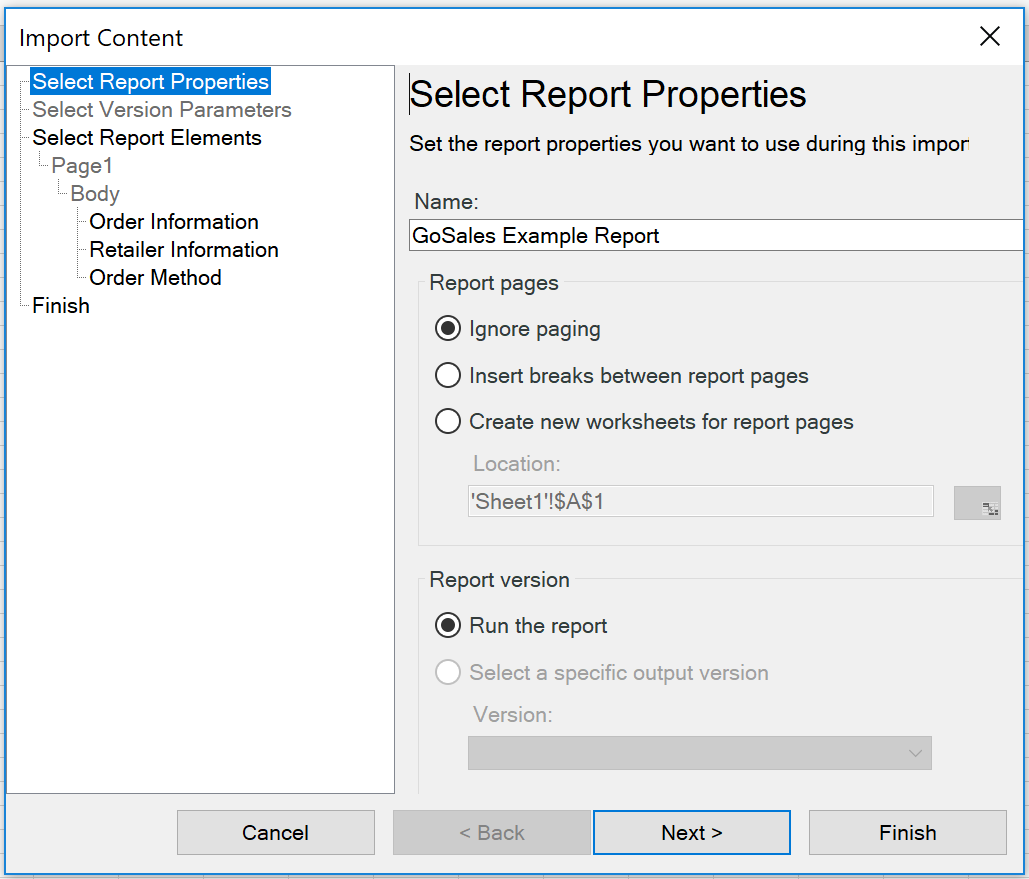Click in the Location field showing 'Sheet1'!$A$1
The image size is (1029, 879).
point(700,502)
